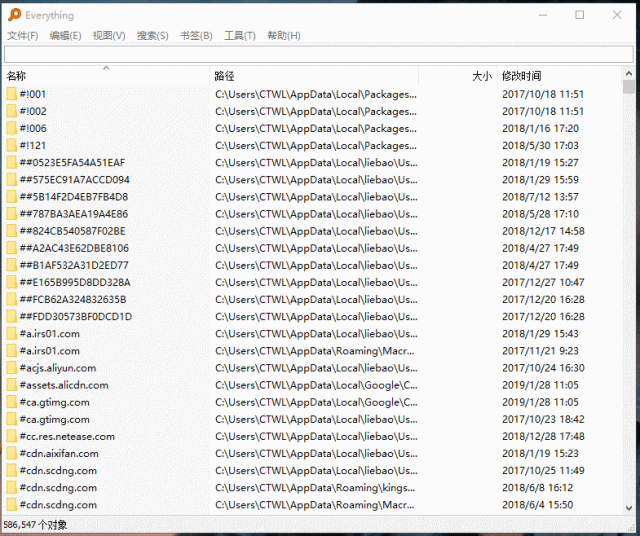Viewport: 640px width, 536px height.
Task: Select the #!002 folder name
Action: pyautogui.click(x=33, y=111)
